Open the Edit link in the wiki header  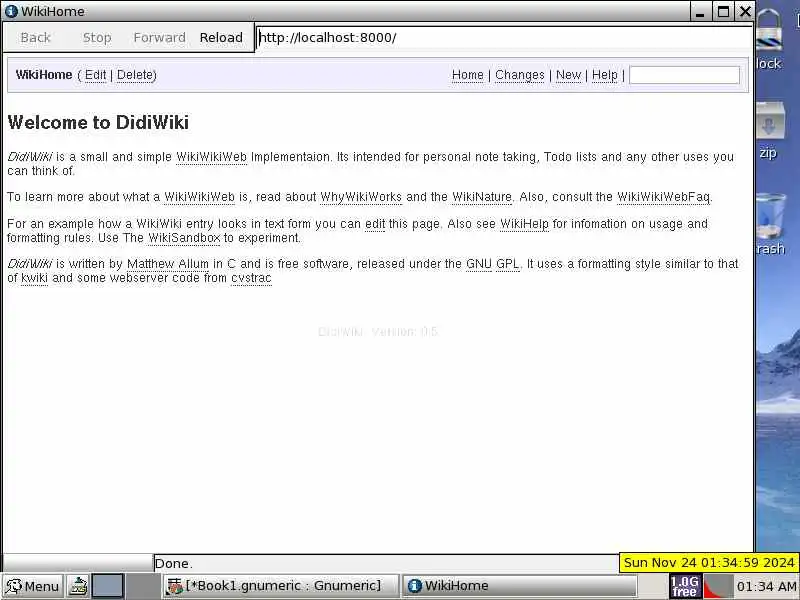coord(95,75)
